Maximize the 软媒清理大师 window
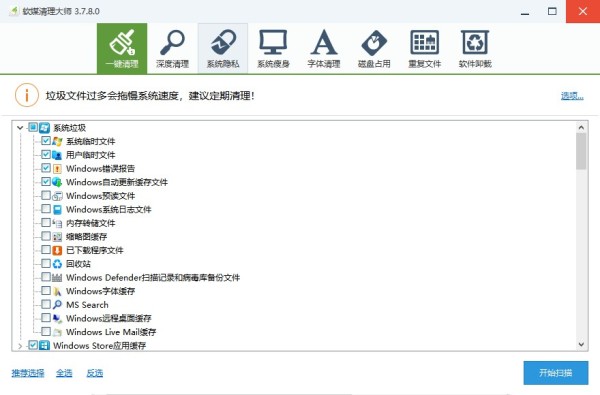 (x=552, y=11)
